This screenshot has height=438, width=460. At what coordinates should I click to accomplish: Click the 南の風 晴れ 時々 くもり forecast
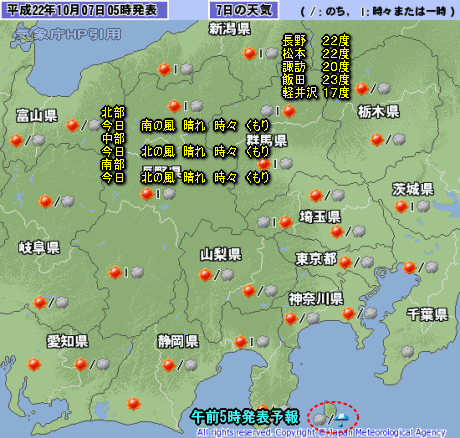(205, 126)
